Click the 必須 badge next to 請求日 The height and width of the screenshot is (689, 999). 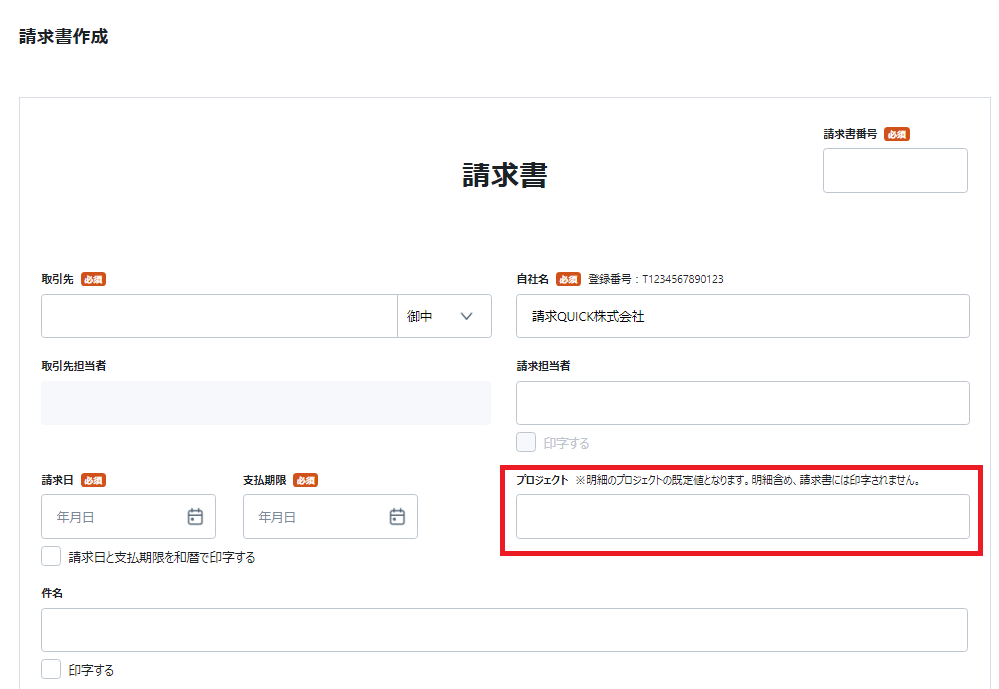93,480
